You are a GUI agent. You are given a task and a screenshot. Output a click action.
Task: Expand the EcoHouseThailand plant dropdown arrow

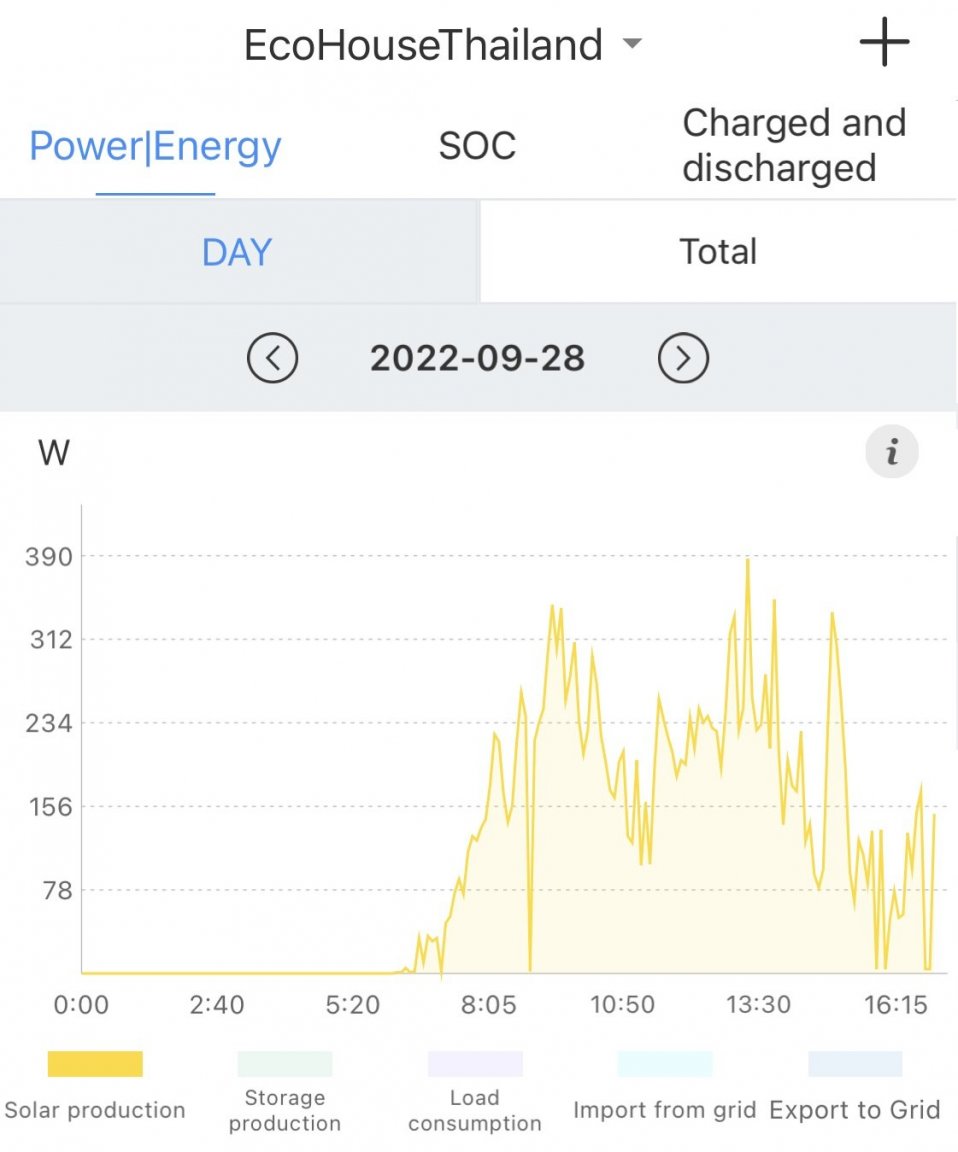tap(632, 43)
